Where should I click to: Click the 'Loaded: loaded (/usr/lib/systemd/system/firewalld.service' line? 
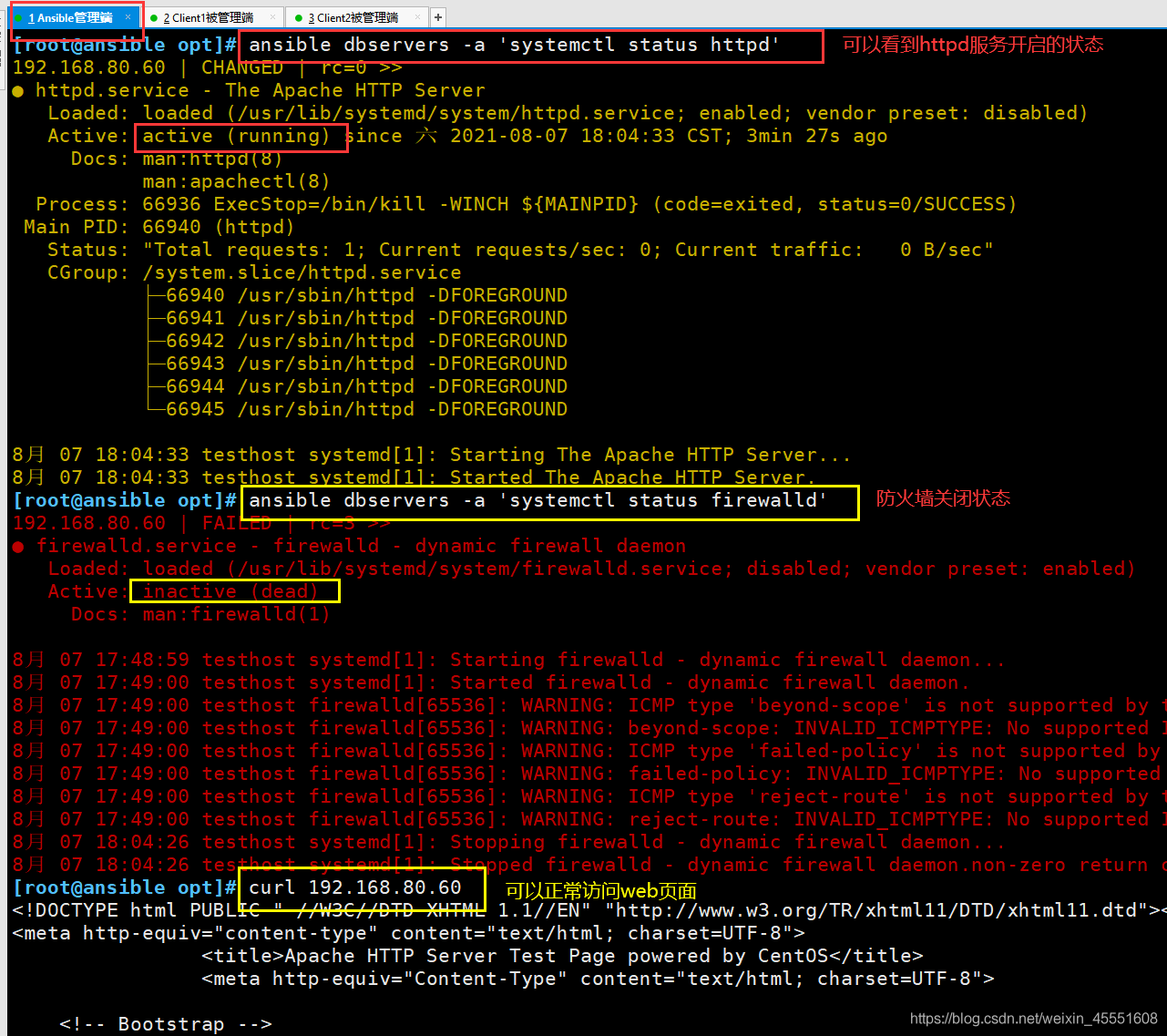coord(591,569)
